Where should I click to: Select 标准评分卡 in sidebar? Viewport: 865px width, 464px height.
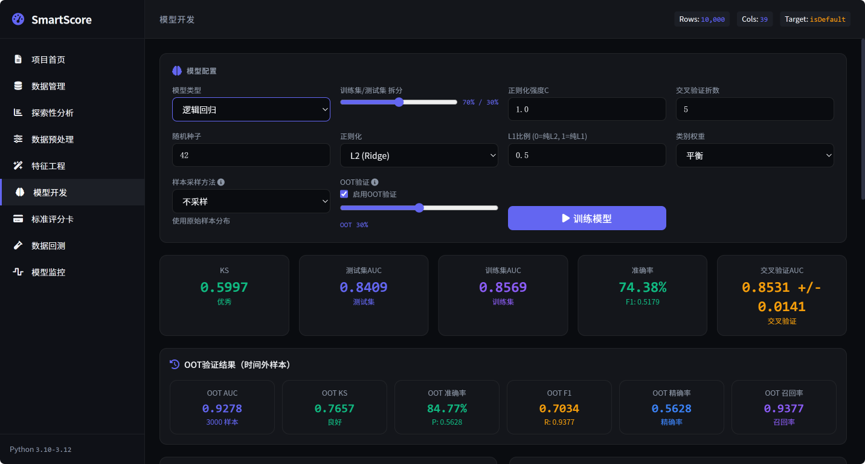[72, 218]
